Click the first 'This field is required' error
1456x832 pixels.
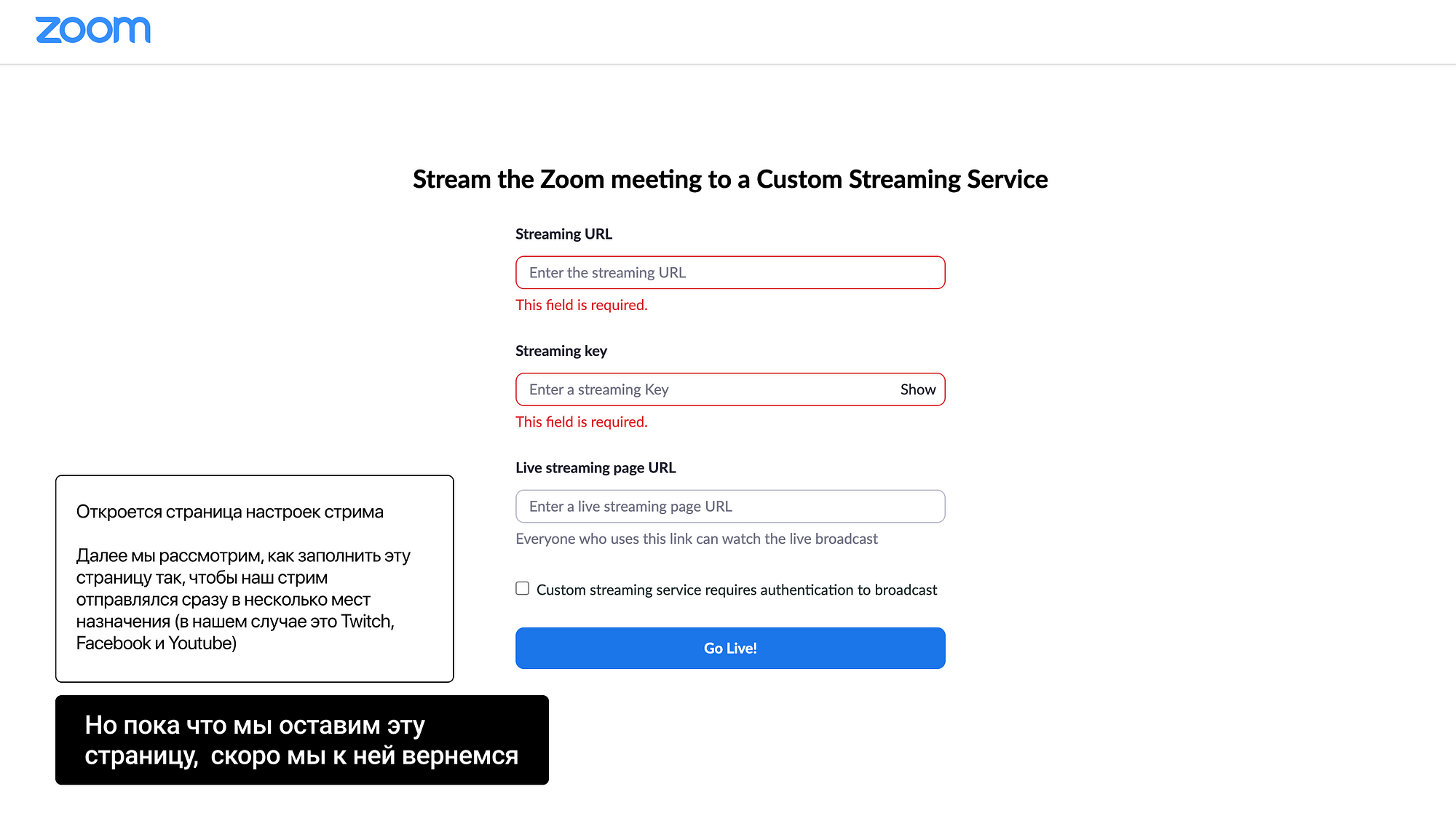(582, 305)
